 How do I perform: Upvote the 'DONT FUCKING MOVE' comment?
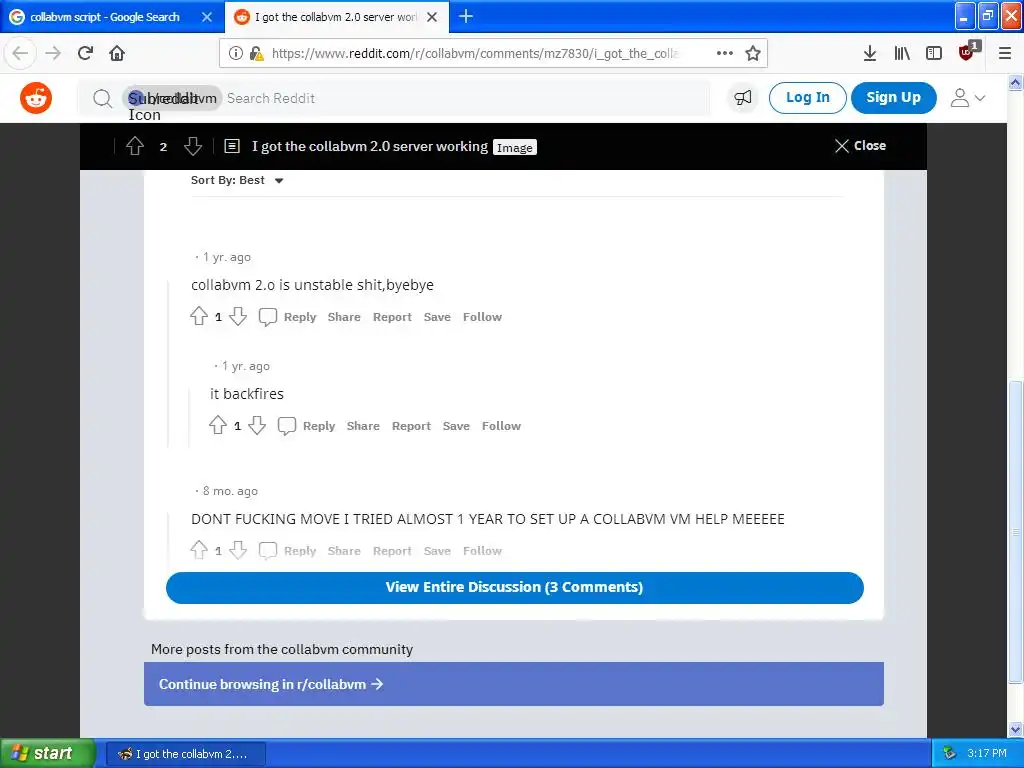pyautogui.click(x=199, y=551)
